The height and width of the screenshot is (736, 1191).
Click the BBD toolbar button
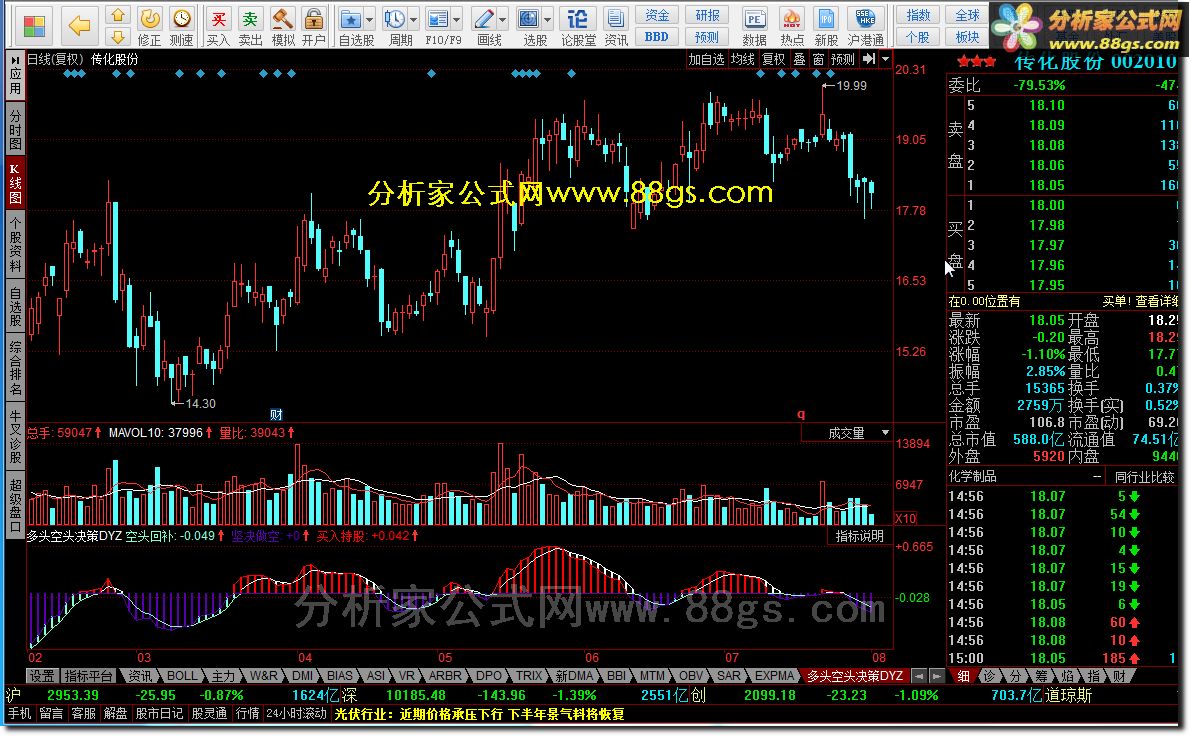657,36
